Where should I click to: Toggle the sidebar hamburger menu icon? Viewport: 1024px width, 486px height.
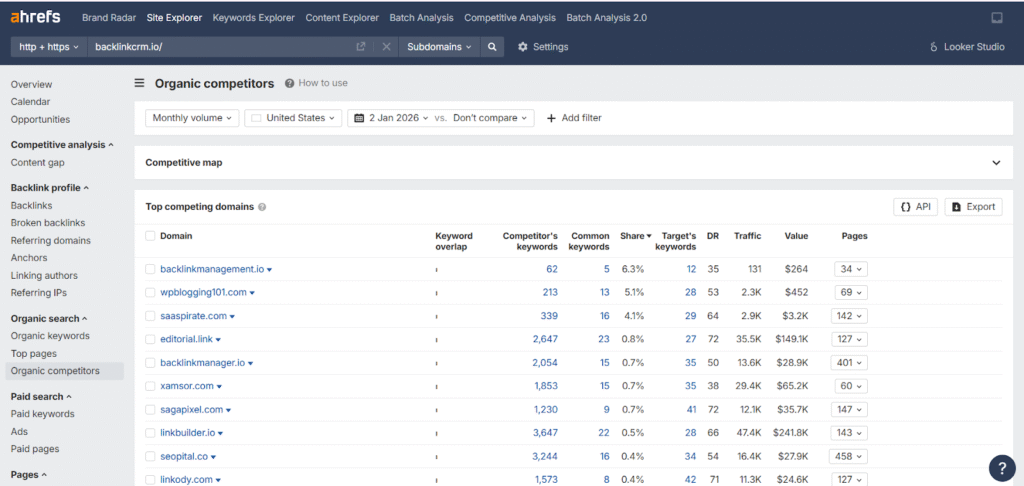point(140,84)
